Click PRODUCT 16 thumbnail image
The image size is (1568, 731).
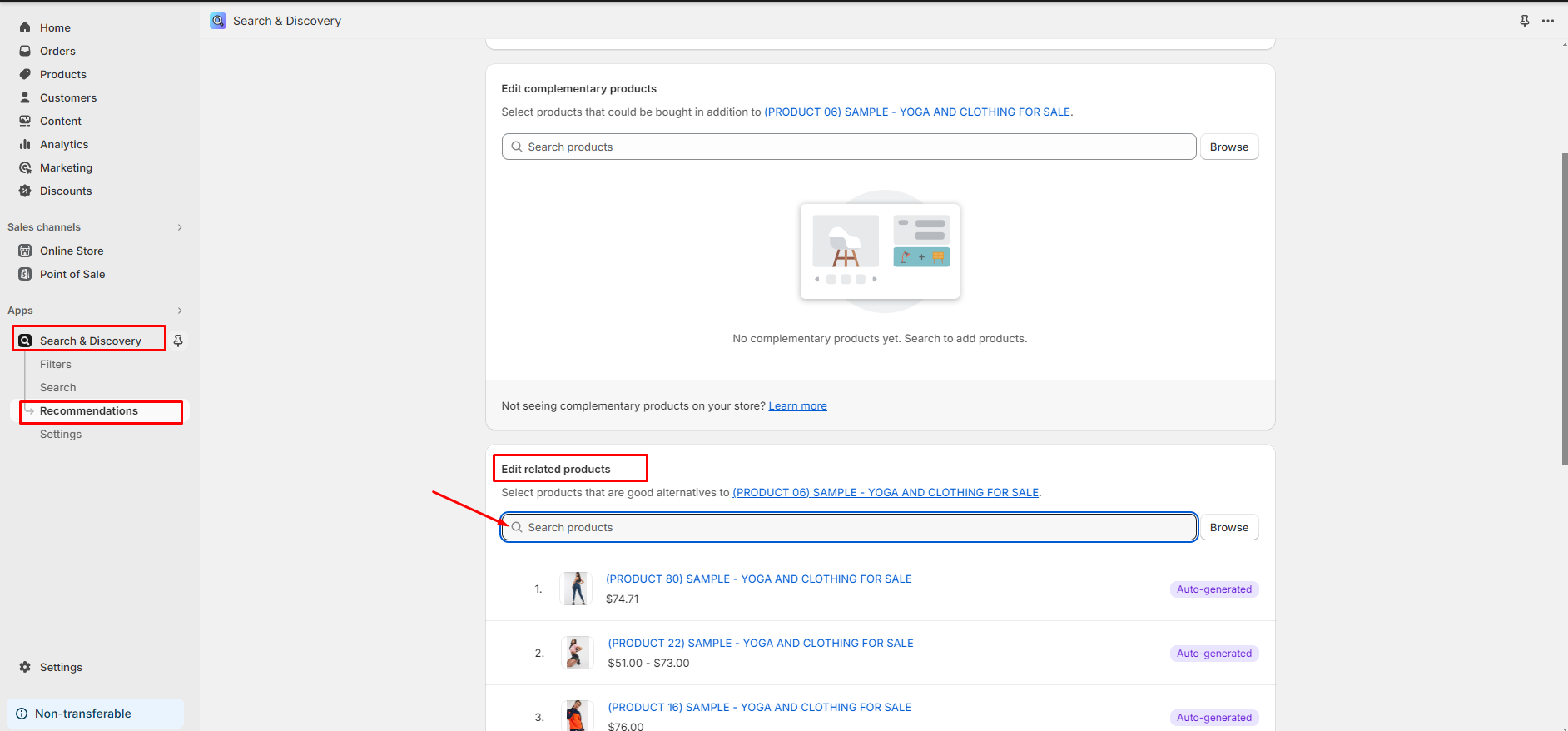pyautogui.click(x=576, y=715)
